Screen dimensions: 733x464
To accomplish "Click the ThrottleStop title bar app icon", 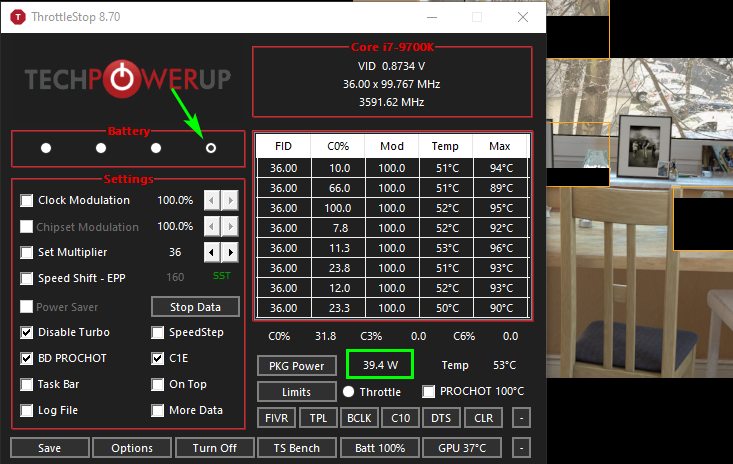I will tap(18, 17).
